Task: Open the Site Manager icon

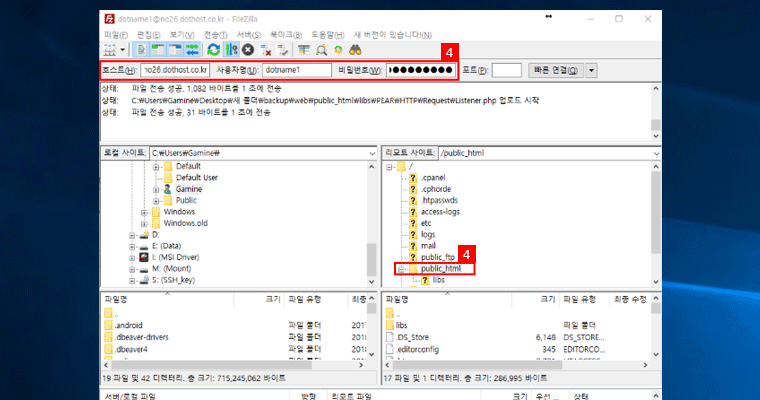Action: click(108, 49)
